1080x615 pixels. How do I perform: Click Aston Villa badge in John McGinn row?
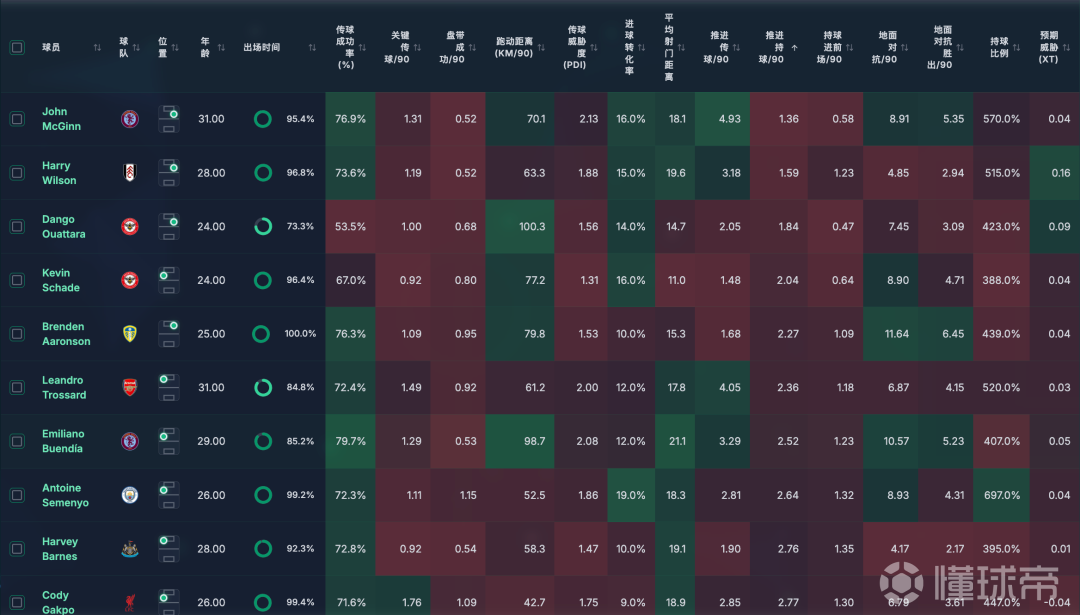(x=130, y=119)
